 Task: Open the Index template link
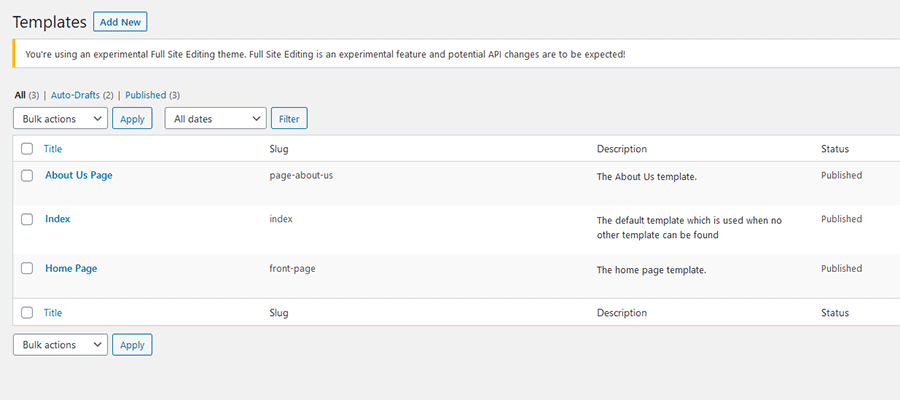click(57, 219)
